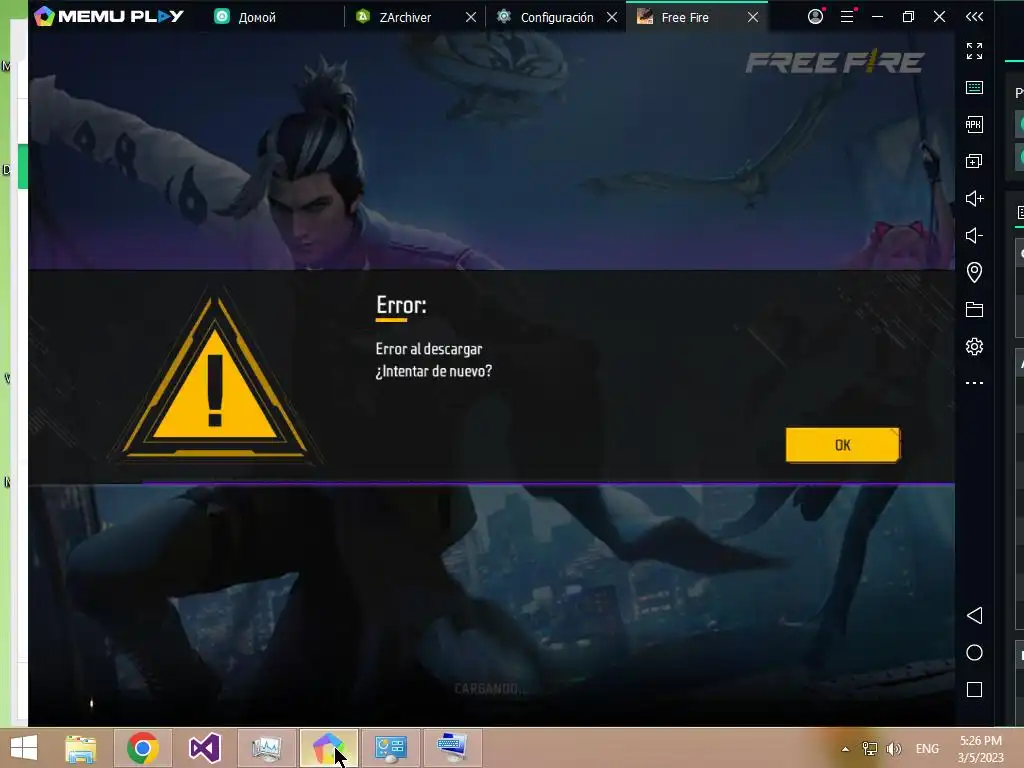The image size is (1024, 768).
Task: Show hidden system tray icons
Action: (845, 749)
